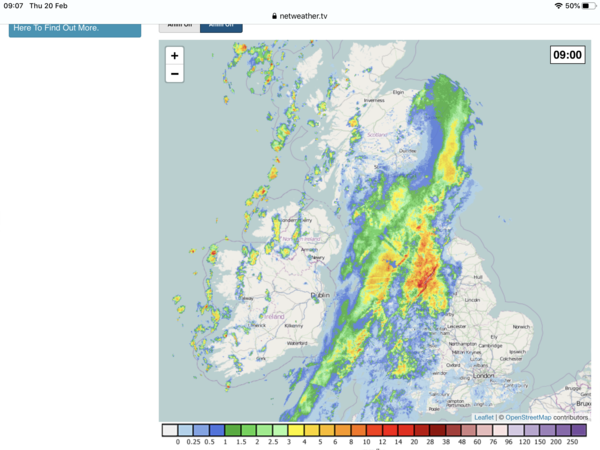
Task: Zoom out the radar map with minus button
Action: [x=174, y=73]
